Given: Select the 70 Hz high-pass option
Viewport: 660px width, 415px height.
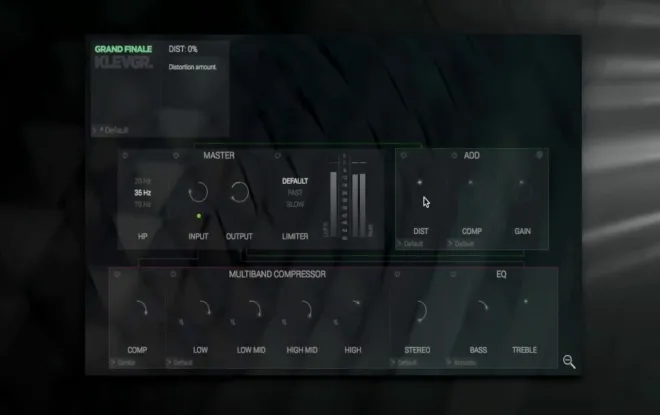Looking at the screenshot, I should click(142, 205).
